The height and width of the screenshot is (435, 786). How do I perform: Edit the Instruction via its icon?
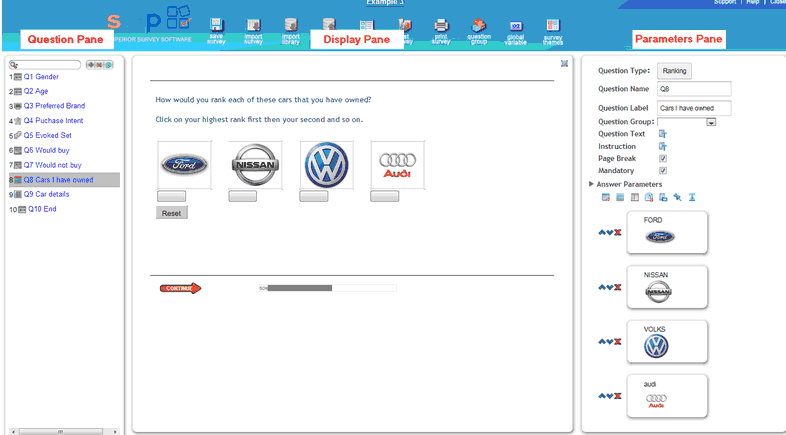[663, 146]
